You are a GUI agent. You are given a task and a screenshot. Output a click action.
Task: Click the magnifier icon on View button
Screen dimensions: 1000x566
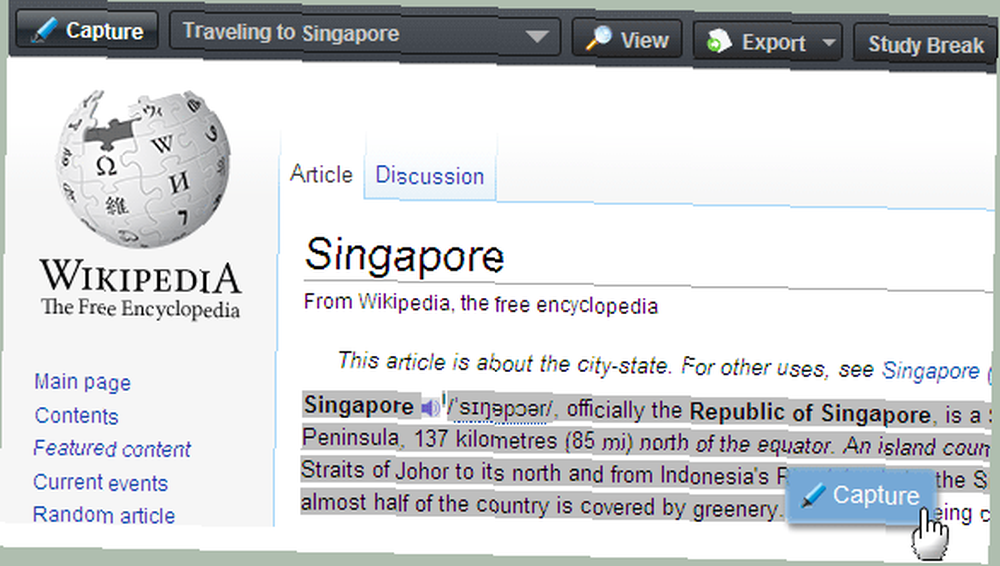pos(598,38)
